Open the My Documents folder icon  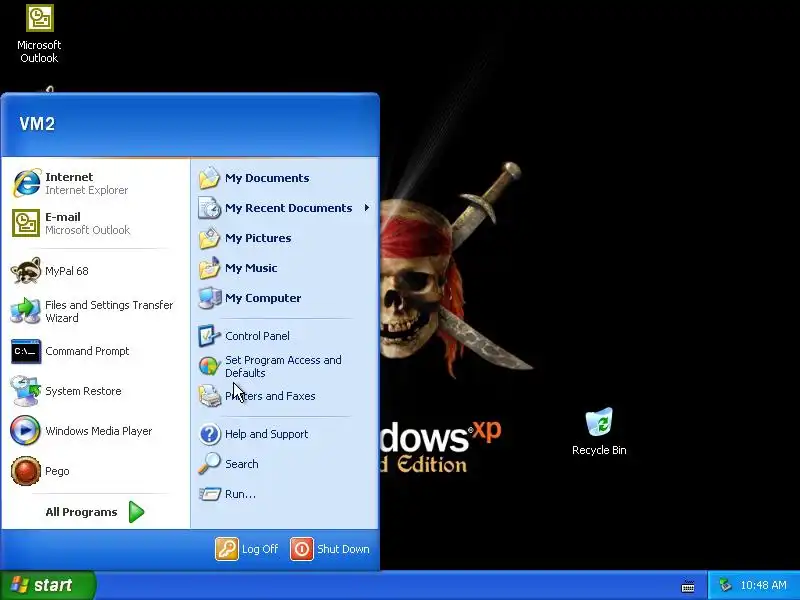coord(209,178)
